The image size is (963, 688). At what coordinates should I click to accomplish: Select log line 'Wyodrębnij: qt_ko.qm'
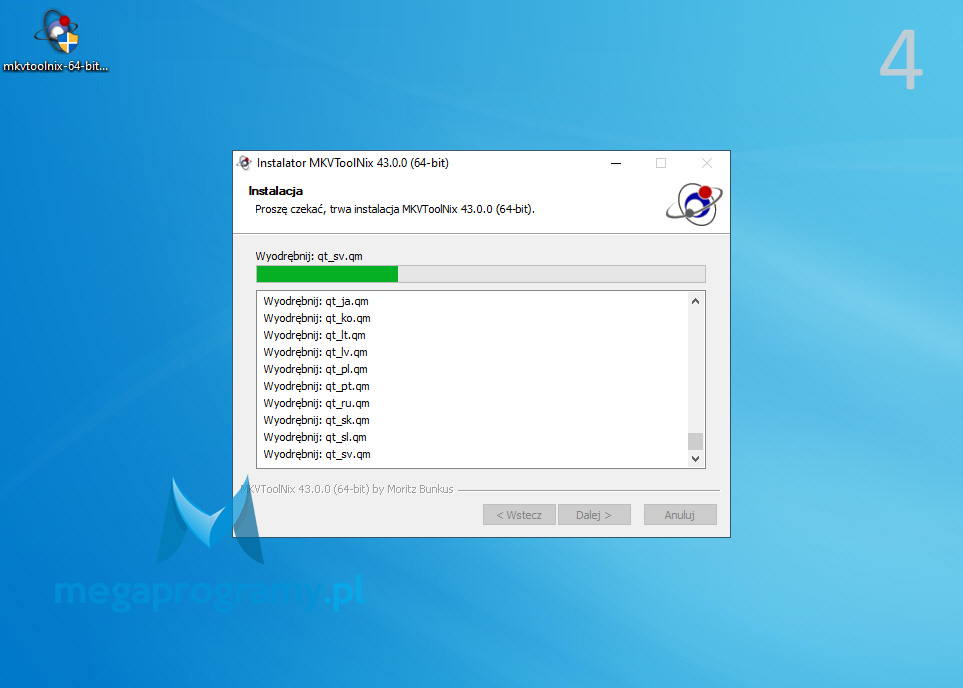(x=317, y=318)
